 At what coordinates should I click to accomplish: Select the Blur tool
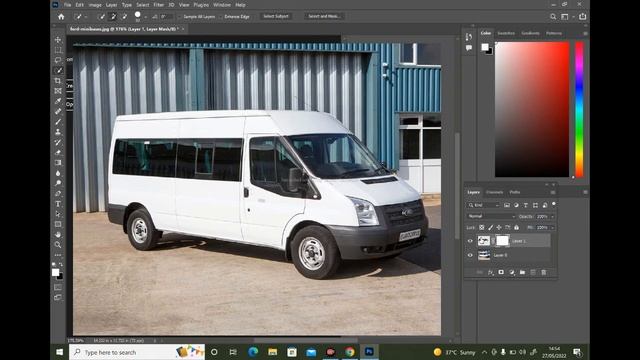pyautogui.click(x=58, y=173)
